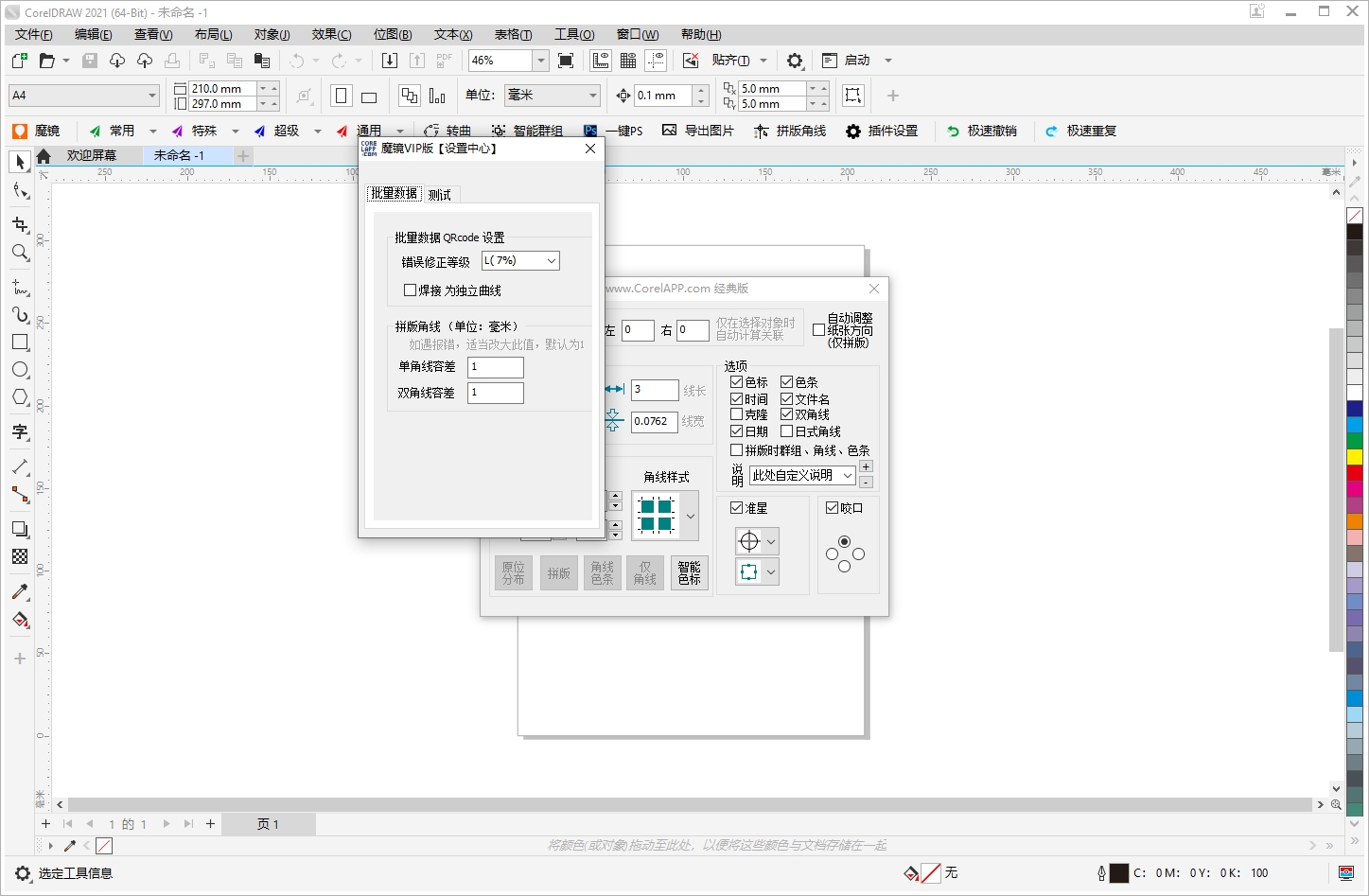This screenshot has height=896, width=1369.
Task: Click the Export icon in toolbar
Action: (417, 61)
